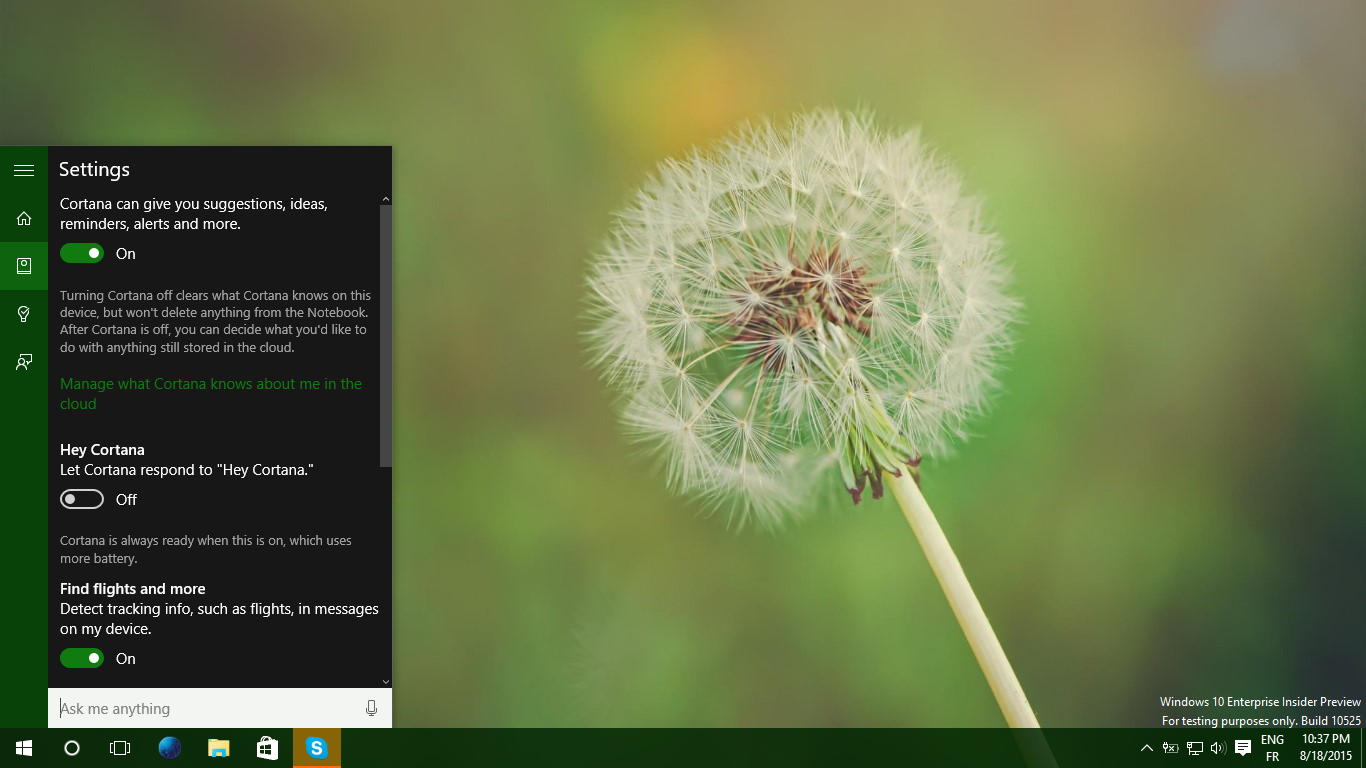1366x768 pixels.
Task: Click the Settings heading text
Action: pyautogui.click(x=94, y=169)
